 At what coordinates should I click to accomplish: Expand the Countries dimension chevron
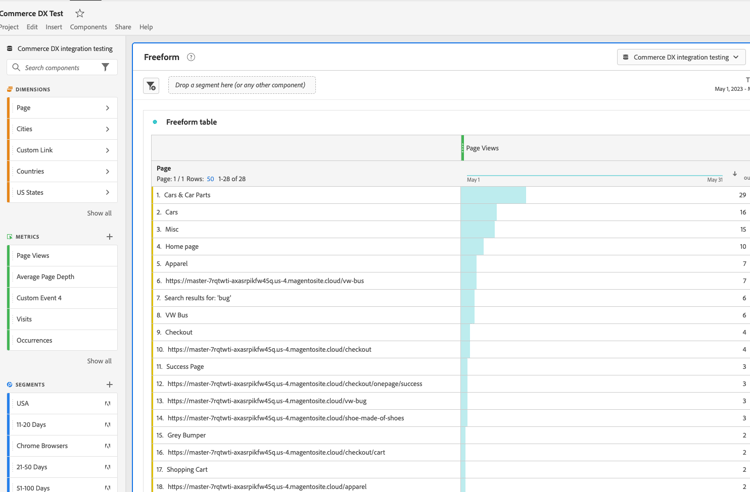tap(107, 171)
